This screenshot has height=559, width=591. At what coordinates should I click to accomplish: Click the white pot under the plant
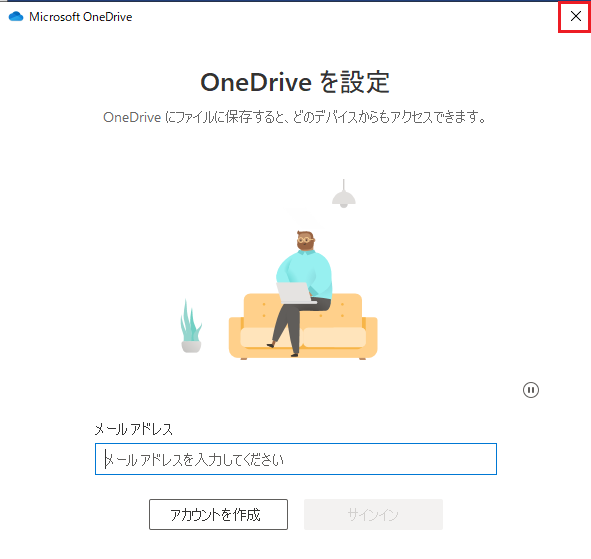click(191, 346)
